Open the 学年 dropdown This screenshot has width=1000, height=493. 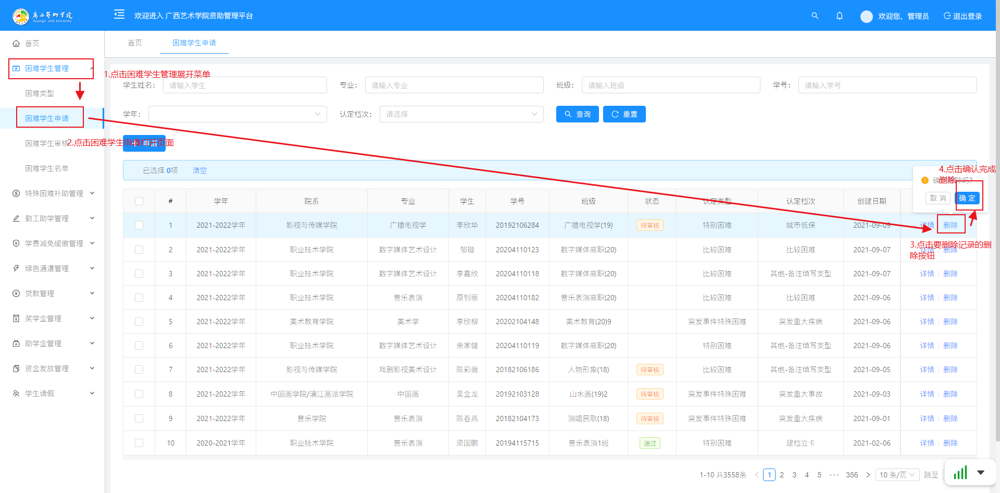237,114
